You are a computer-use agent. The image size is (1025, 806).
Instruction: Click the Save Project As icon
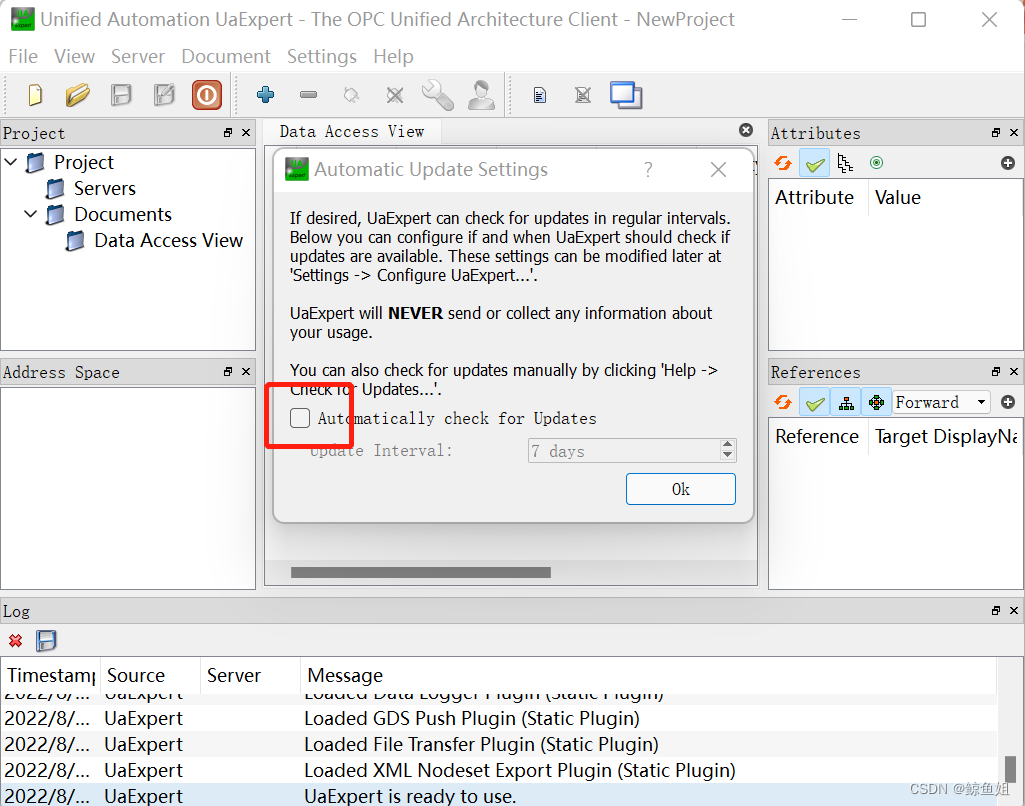pyautogui.click(x=164, y=95)
